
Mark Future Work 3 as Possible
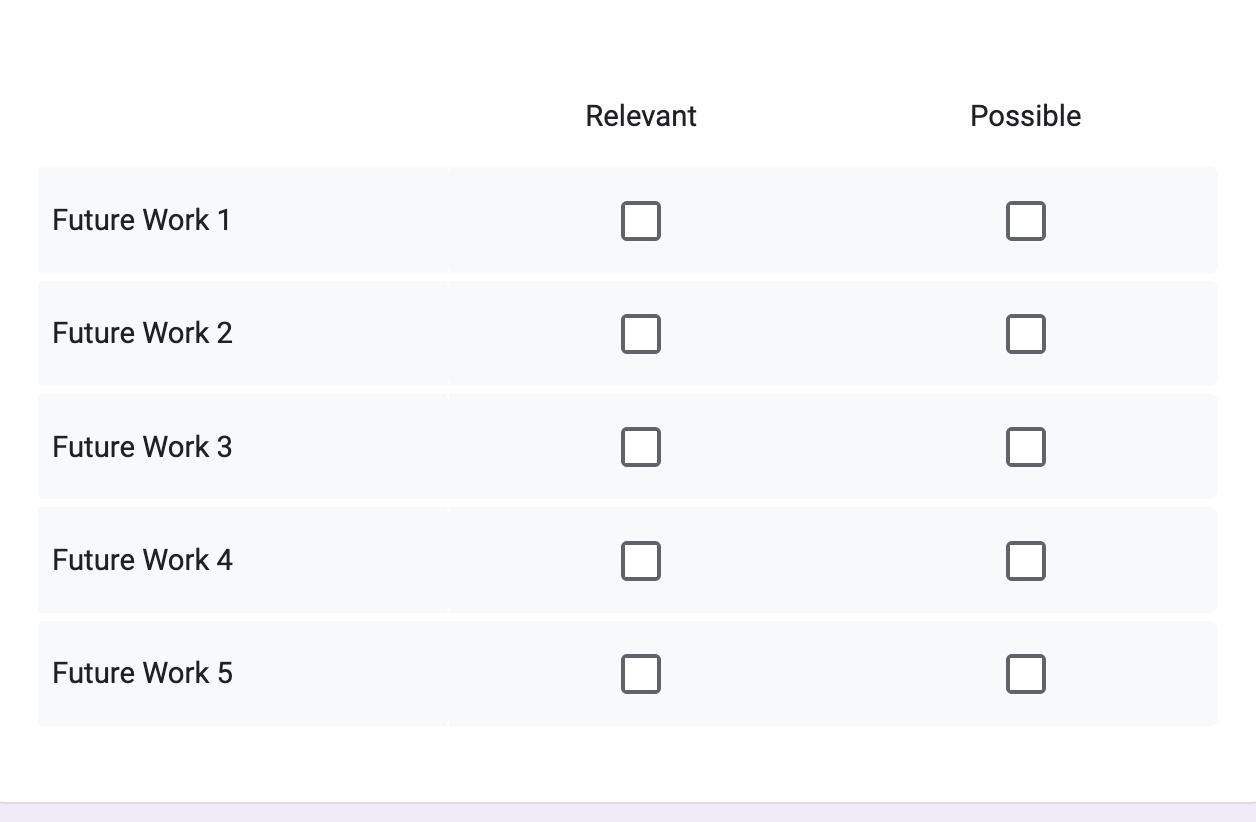coord(1026,447)
